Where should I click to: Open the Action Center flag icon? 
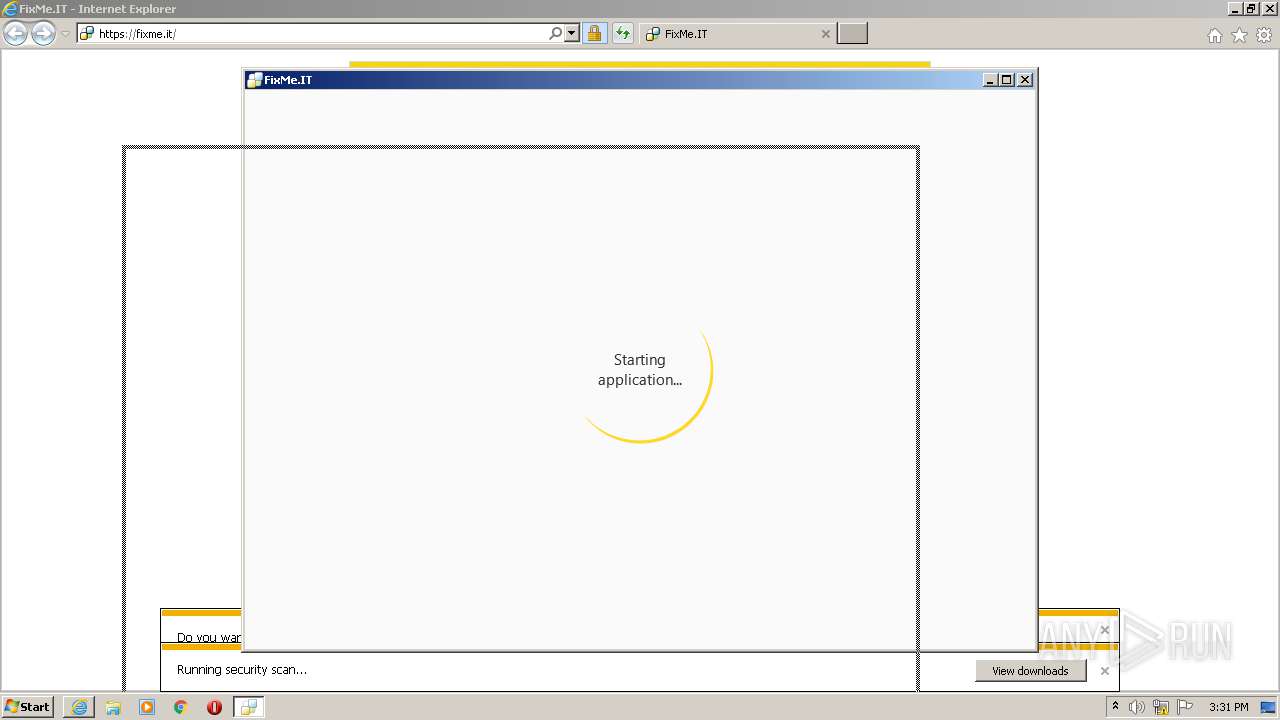[1186, 707]
